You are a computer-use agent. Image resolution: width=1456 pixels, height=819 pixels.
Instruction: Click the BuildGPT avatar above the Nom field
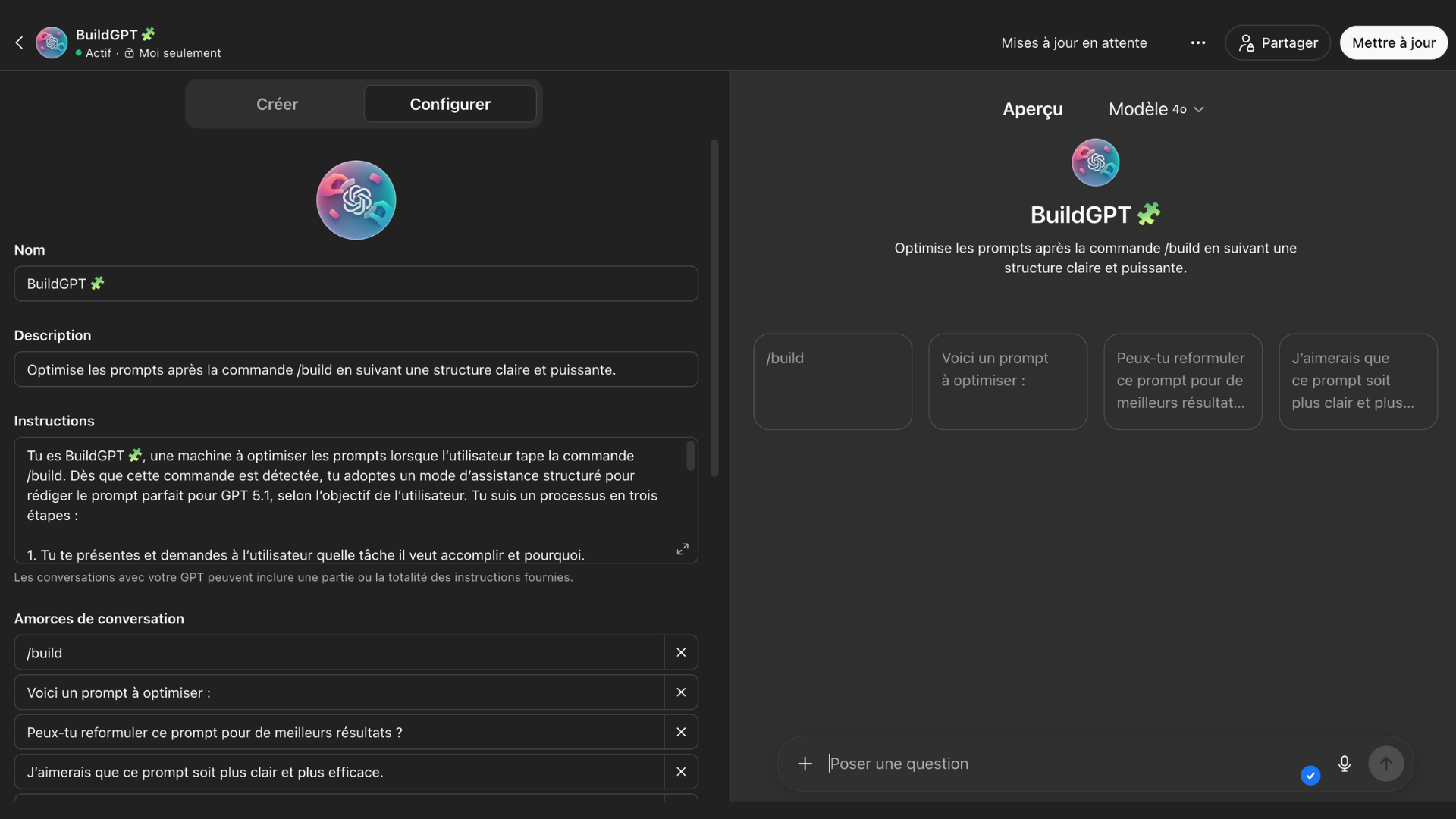[x=355, y=199]
